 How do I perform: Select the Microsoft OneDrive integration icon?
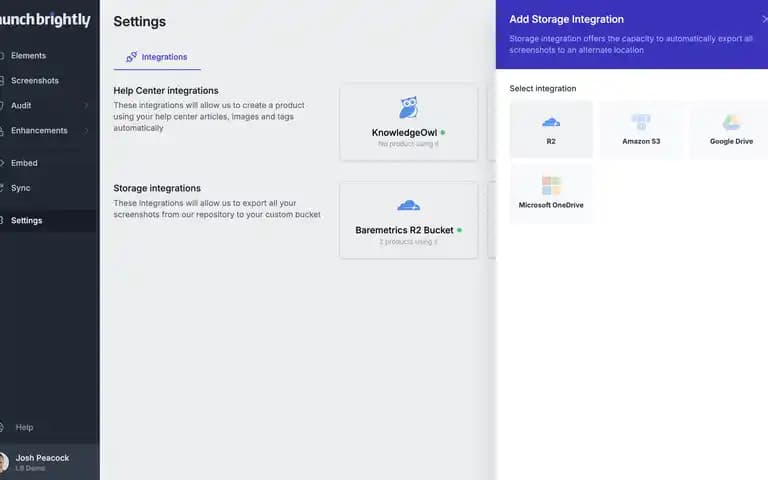point(551,186)
